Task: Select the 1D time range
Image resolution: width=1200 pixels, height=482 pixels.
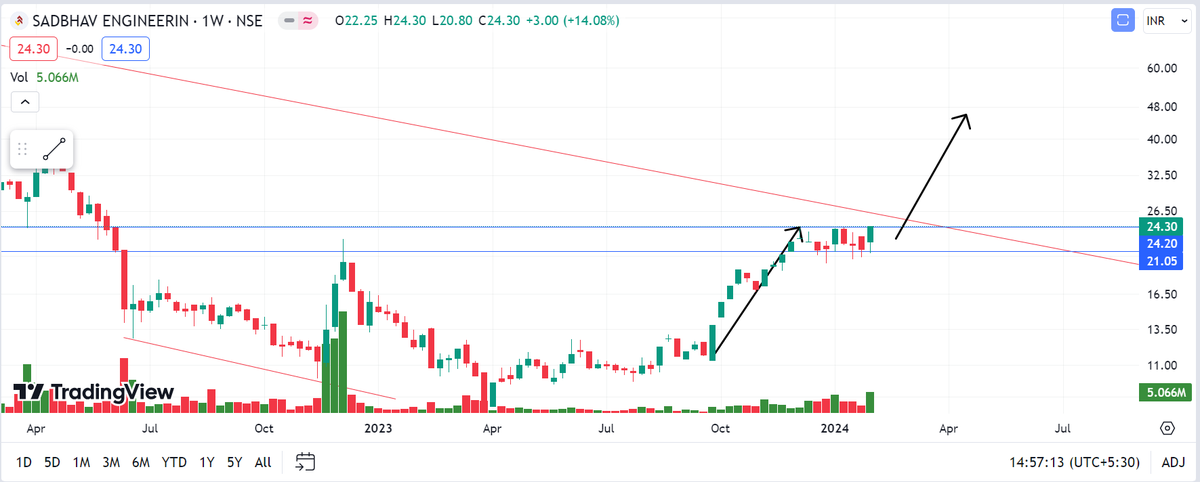Action: (24, 462)
